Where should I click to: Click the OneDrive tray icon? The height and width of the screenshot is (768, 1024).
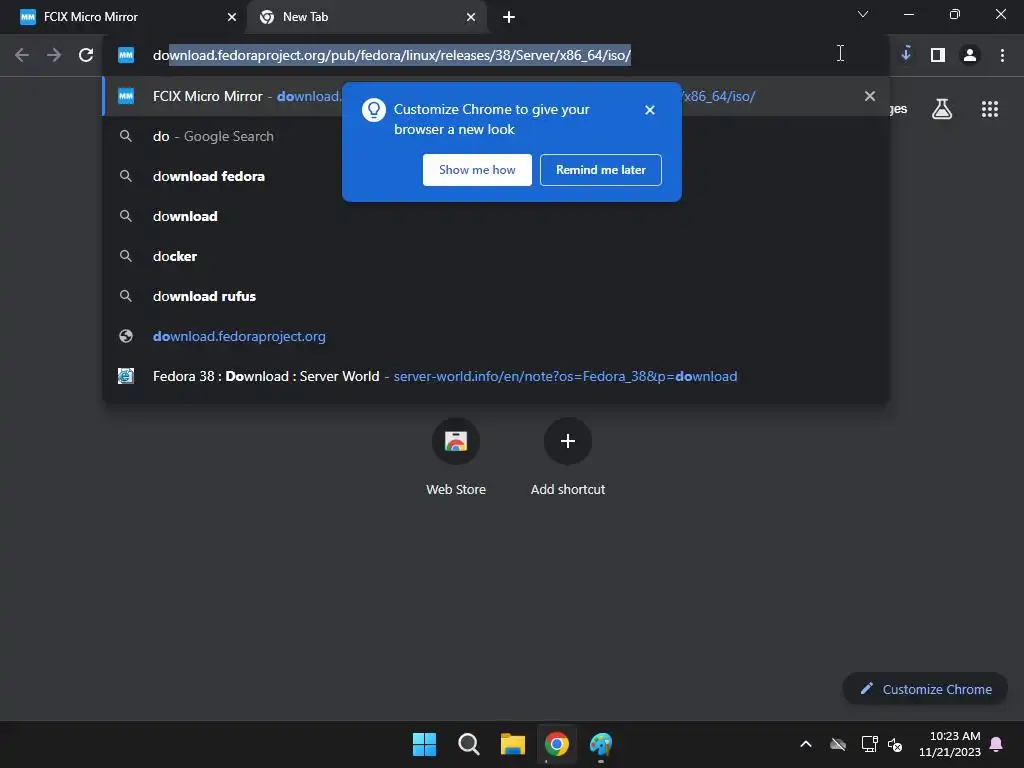[x=838, y=744]
